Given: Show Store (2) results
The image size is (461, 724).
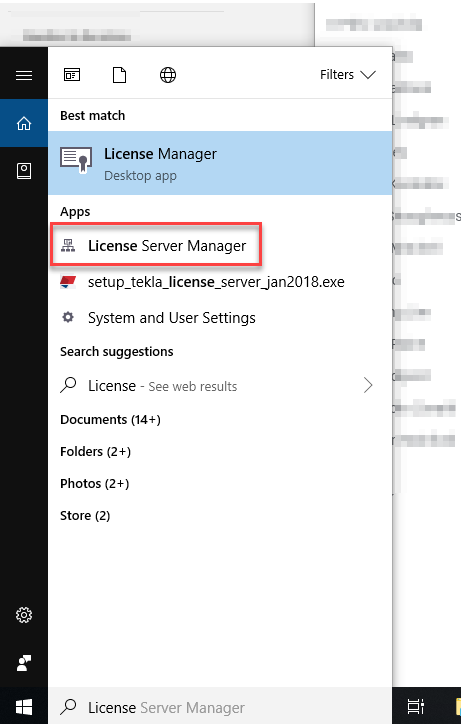Looking at the screenshot, I should [x=85, y=515].
